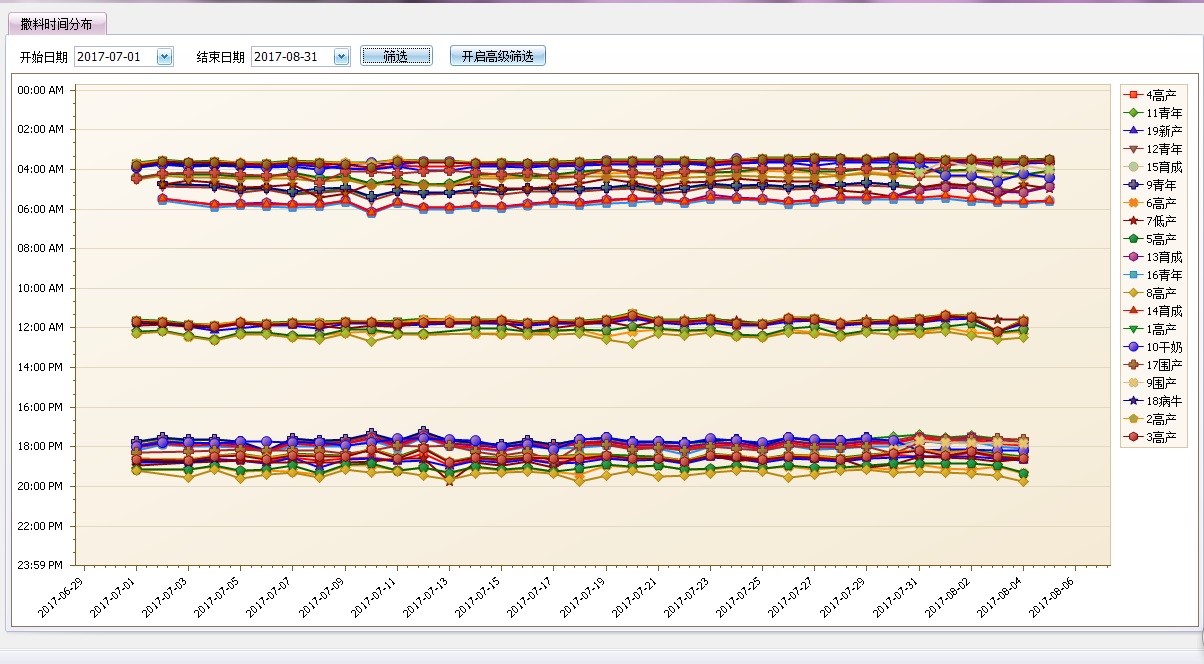Viewport: 1204px width, 664px height.
Task: Click the 7低产 star legend icon
Action: click(1132, 221)
